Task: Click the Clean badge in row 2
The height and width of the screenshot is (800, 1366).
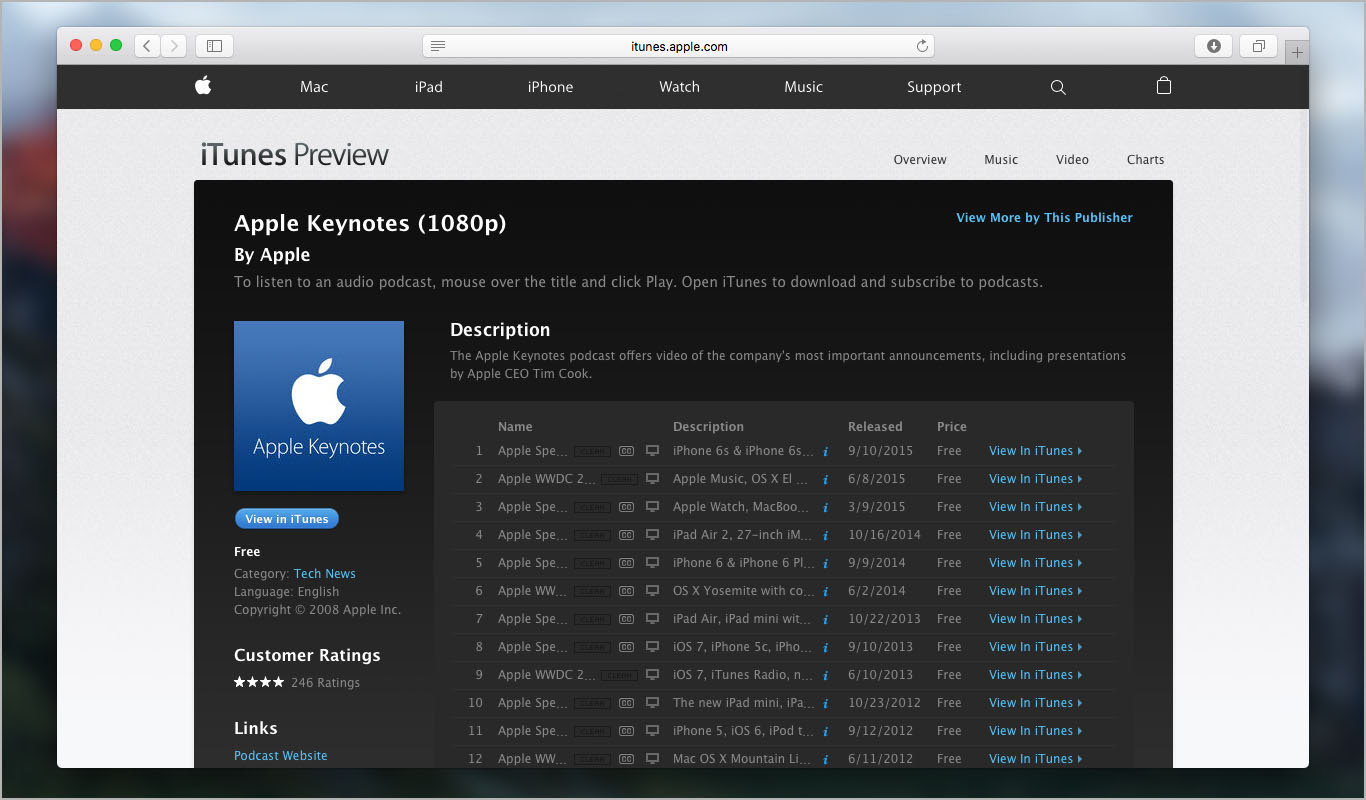Action: [619, 479]
